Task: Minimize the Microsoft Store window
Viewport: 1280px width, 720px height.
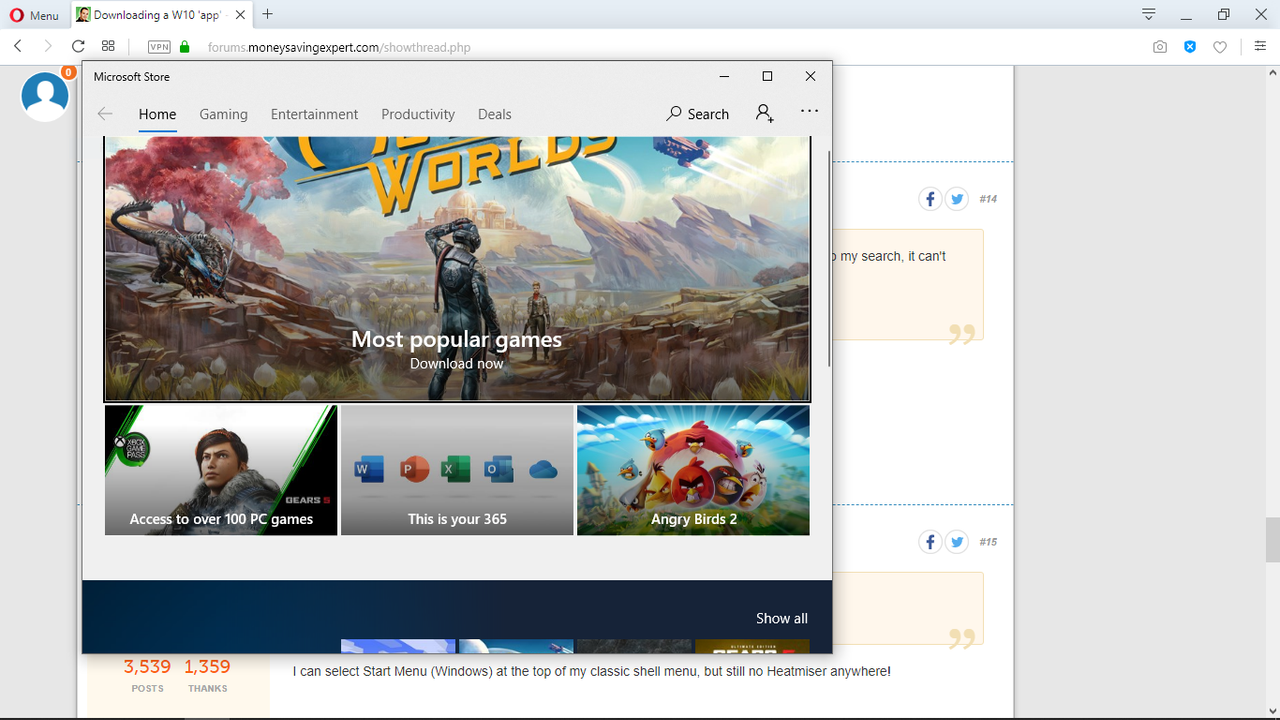Action: (x=724, y=76)
